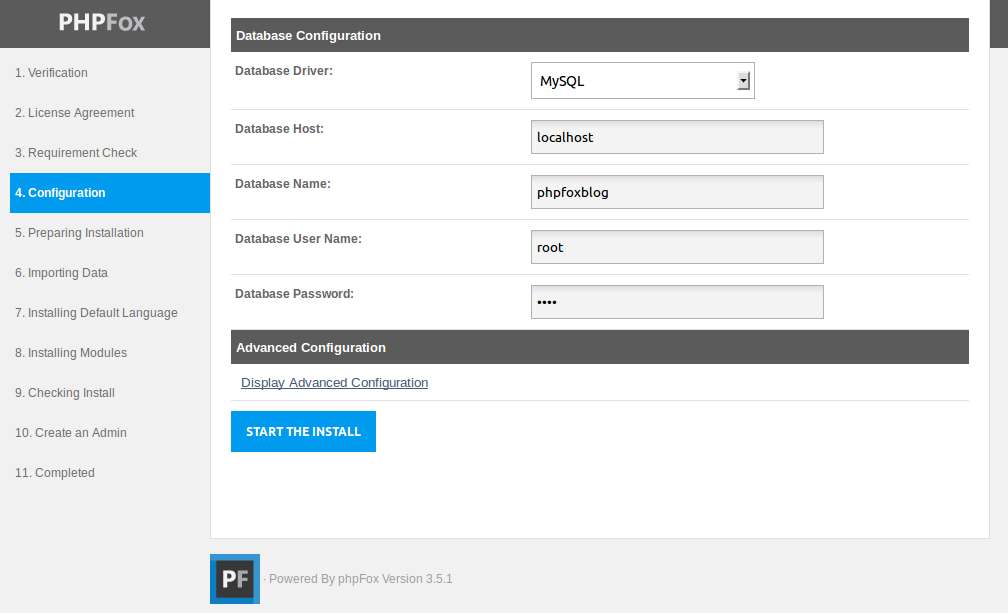Click the Start The Install button
This screenshot has height=613, width=1008.
(x=303, y=432)
